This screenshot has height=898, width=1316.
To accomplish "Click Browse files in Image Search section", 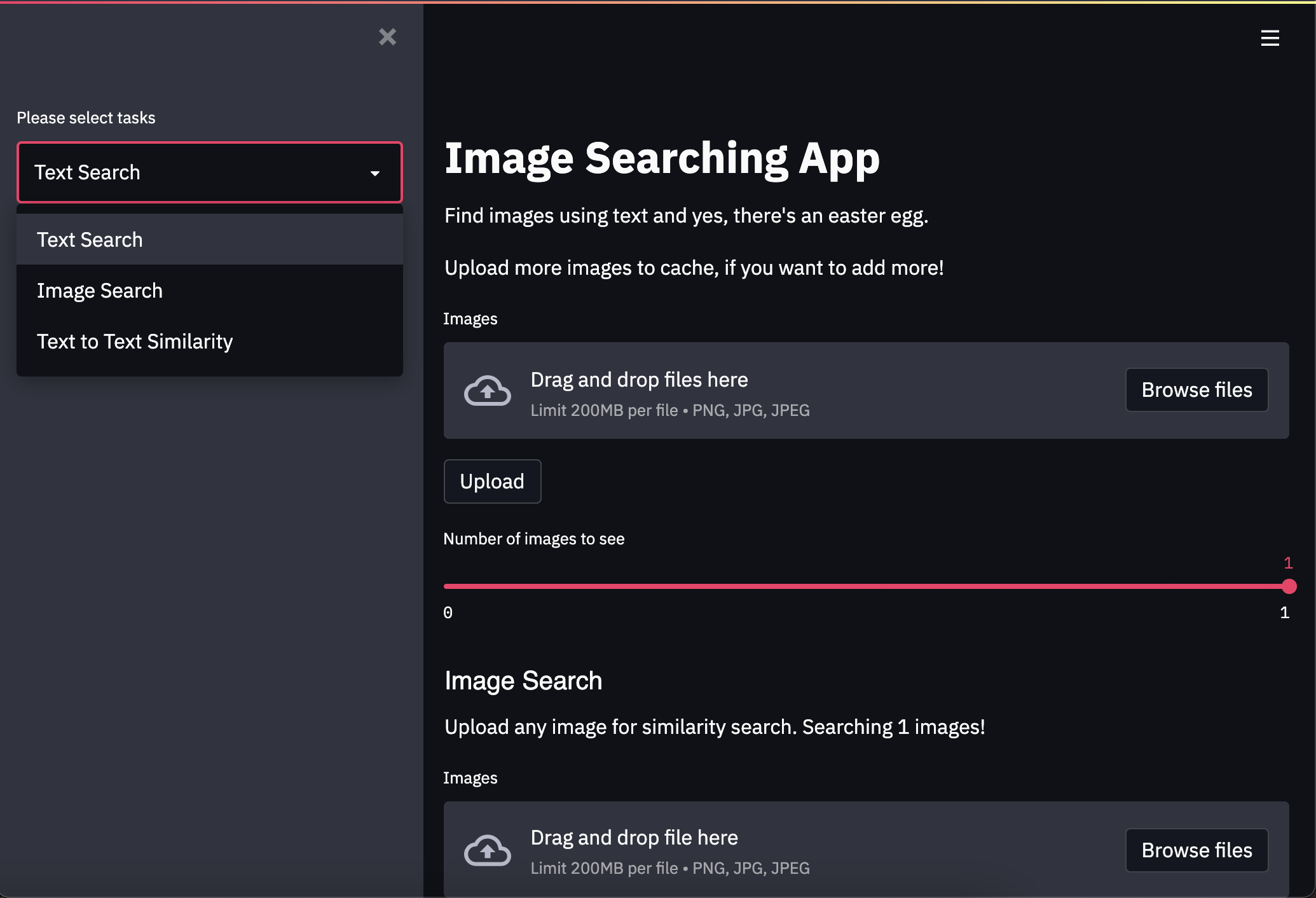I will 1196,850.
